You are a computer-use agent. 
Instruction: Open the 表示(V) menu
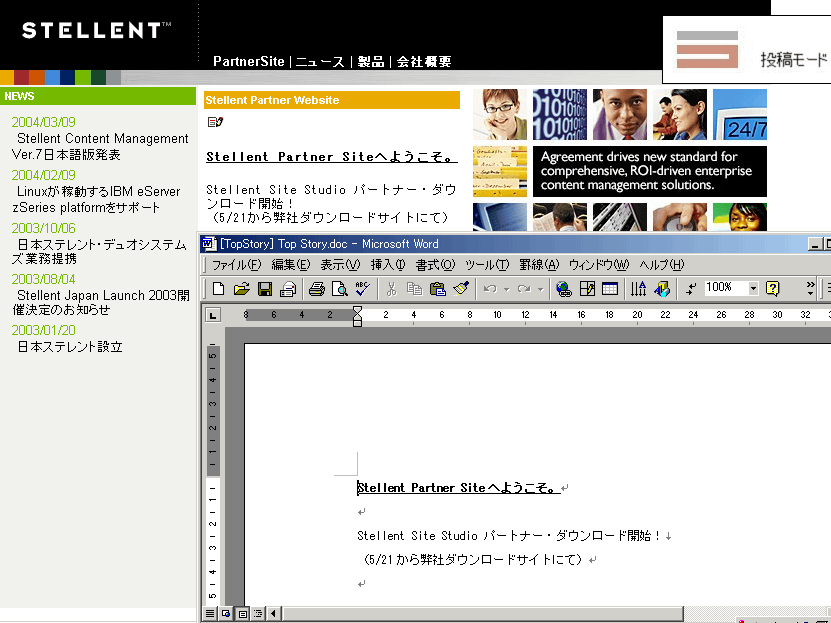(x=340, y=264)
